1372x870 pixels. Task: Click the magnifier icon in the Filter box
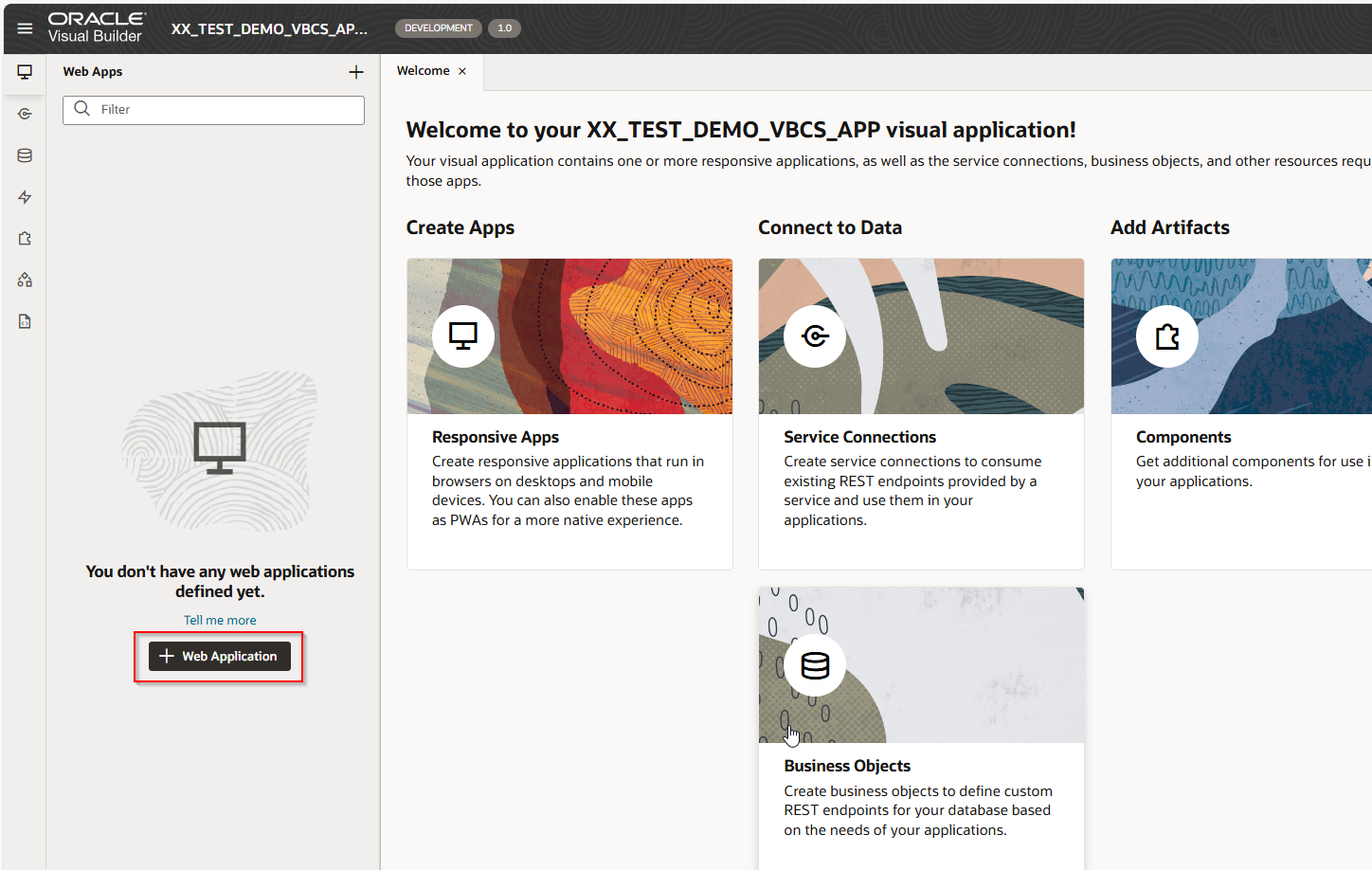coord(81,109)
